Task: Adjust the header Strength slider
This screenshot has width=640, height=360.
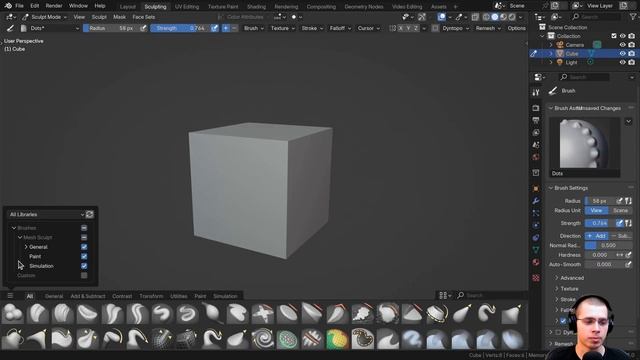Action: pyautogui.click(x=180, y=28)
